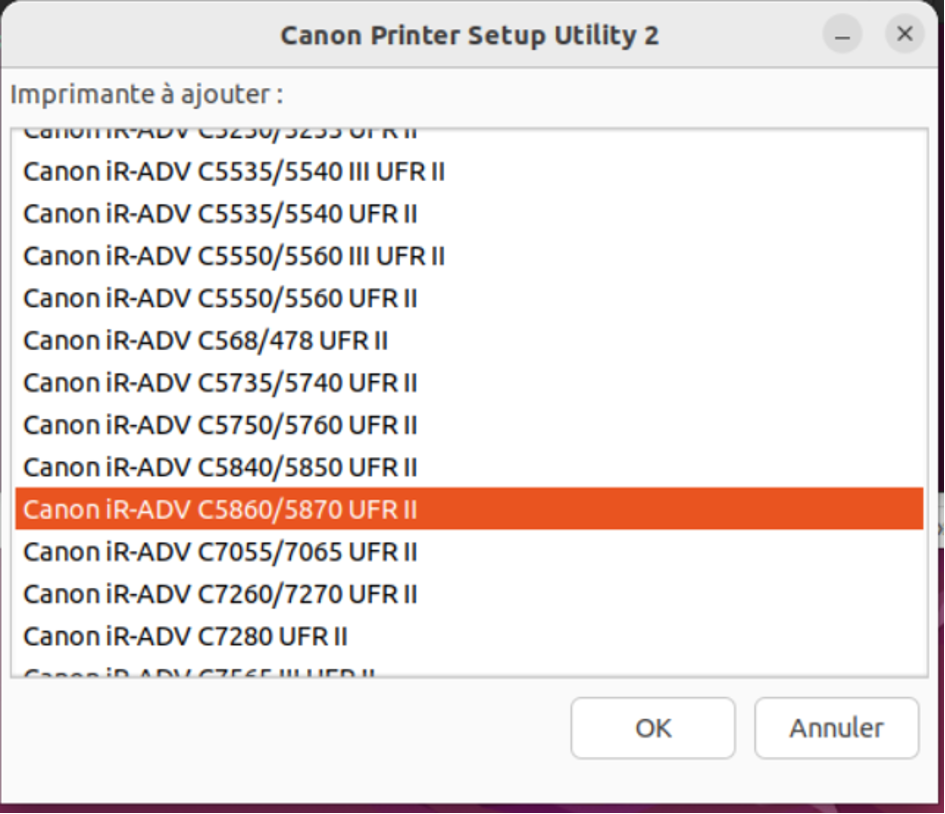Select Canon iR-ADV C7055/7065 UFR II
Viewport: 945px width, 814px height.
220,552
